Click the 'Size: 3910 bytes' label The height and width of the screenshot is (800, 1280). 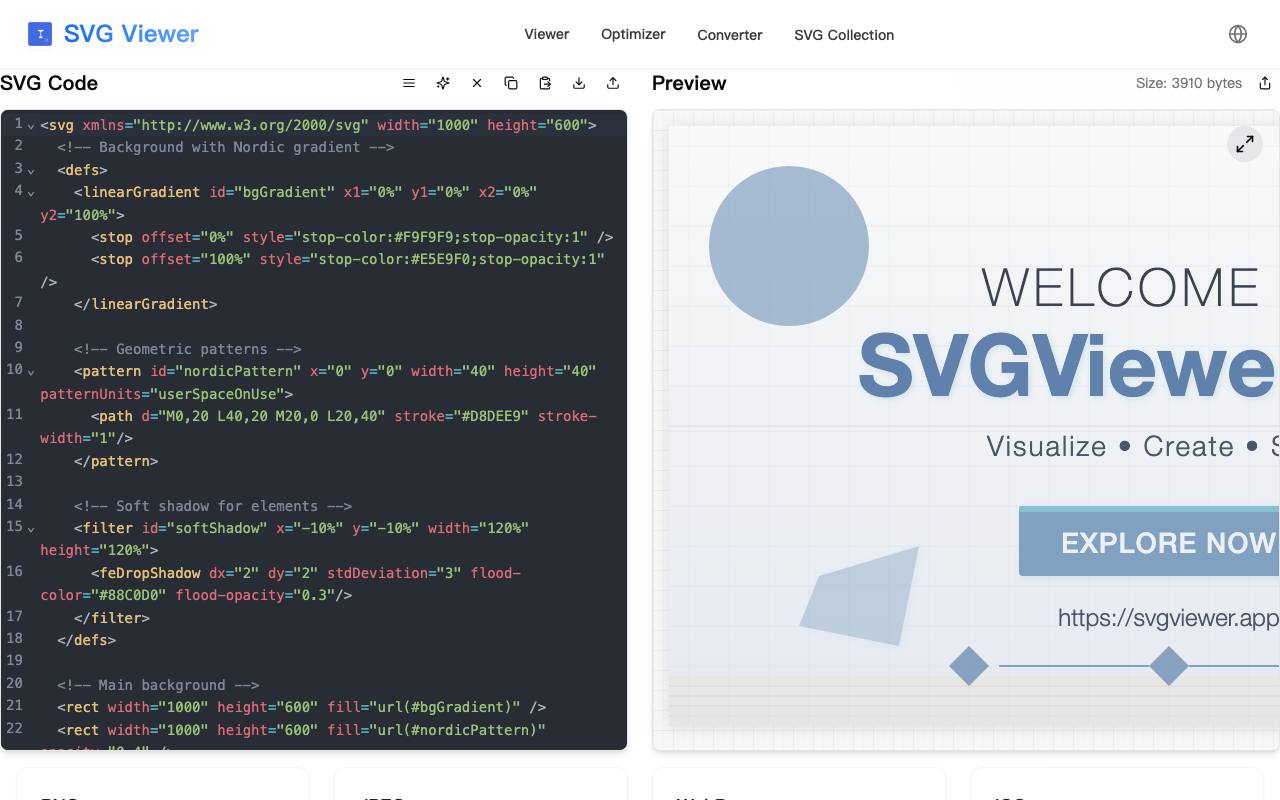point(1189,83)
